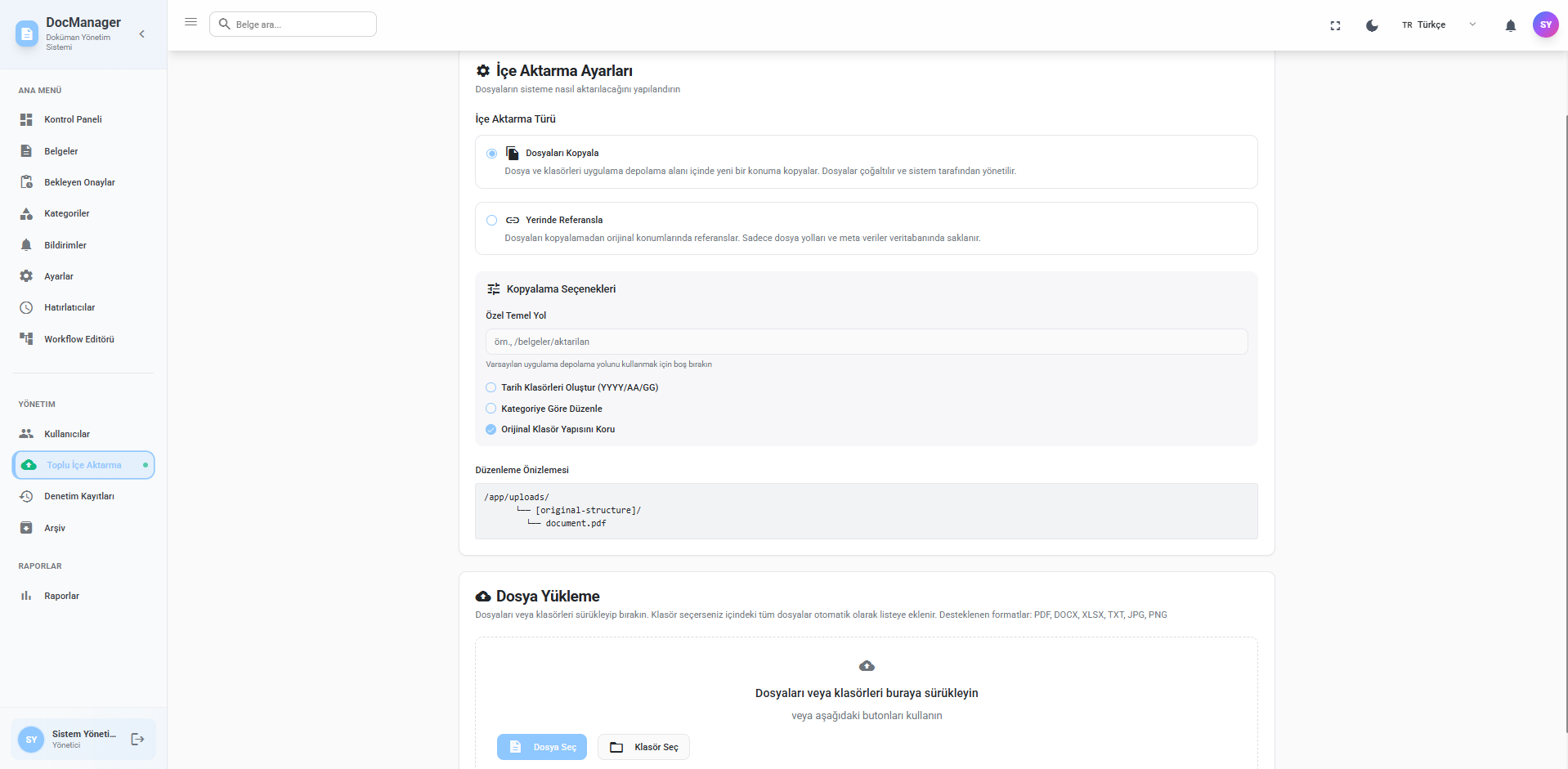Screen dimensions: 1568x769
Task: Toggle the sidebar via the hamburger icon
Action: tap(190, 22)
